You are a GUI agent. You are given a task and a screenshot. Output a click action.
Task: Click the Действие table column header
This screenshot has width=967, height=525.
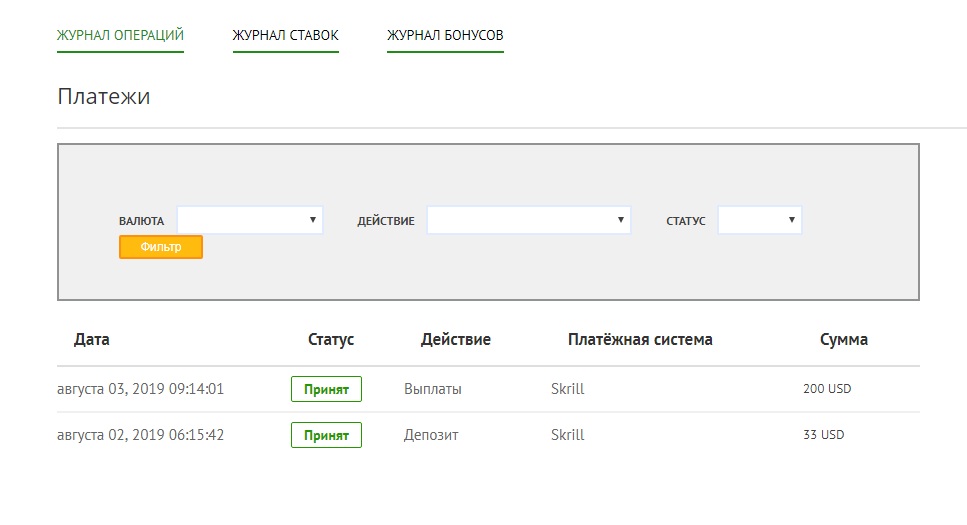[x=455, y=340]
